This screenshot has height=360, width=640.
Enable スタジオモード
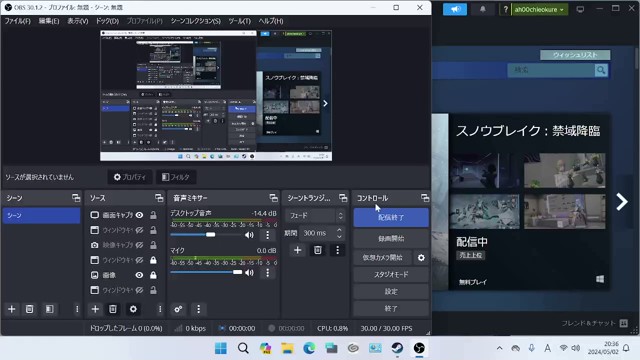[391, 274]
